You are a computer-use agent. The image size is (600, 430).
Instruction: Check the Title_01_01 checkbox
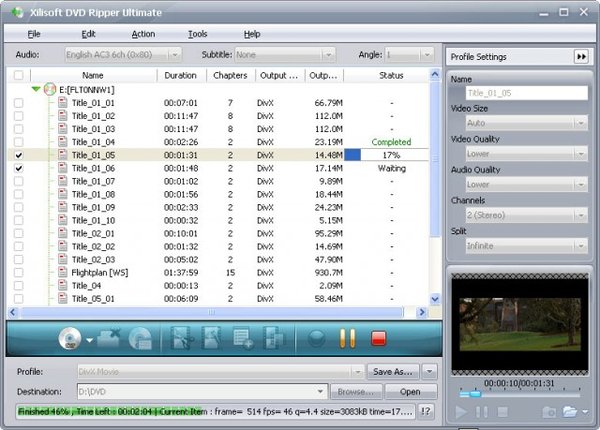[x=18, y=103]
